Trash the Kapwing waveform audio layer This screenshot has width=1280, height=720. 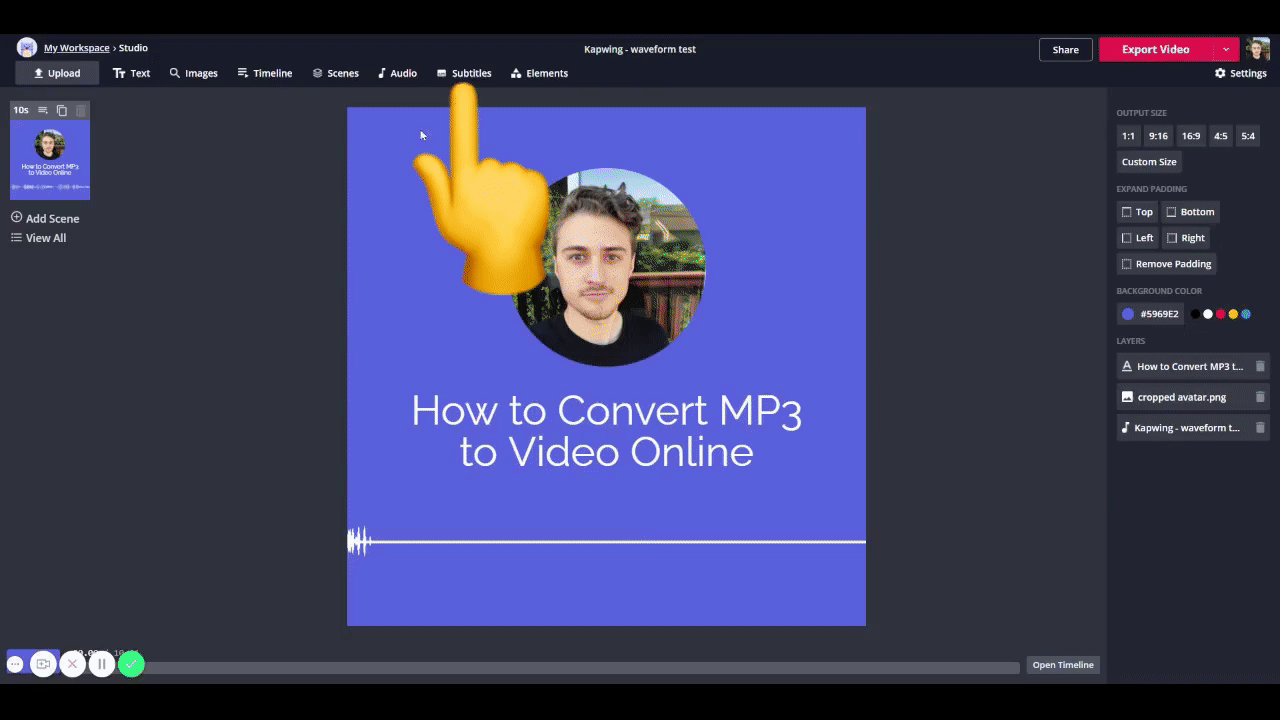pyautogui.click(x=1260, y=428)
